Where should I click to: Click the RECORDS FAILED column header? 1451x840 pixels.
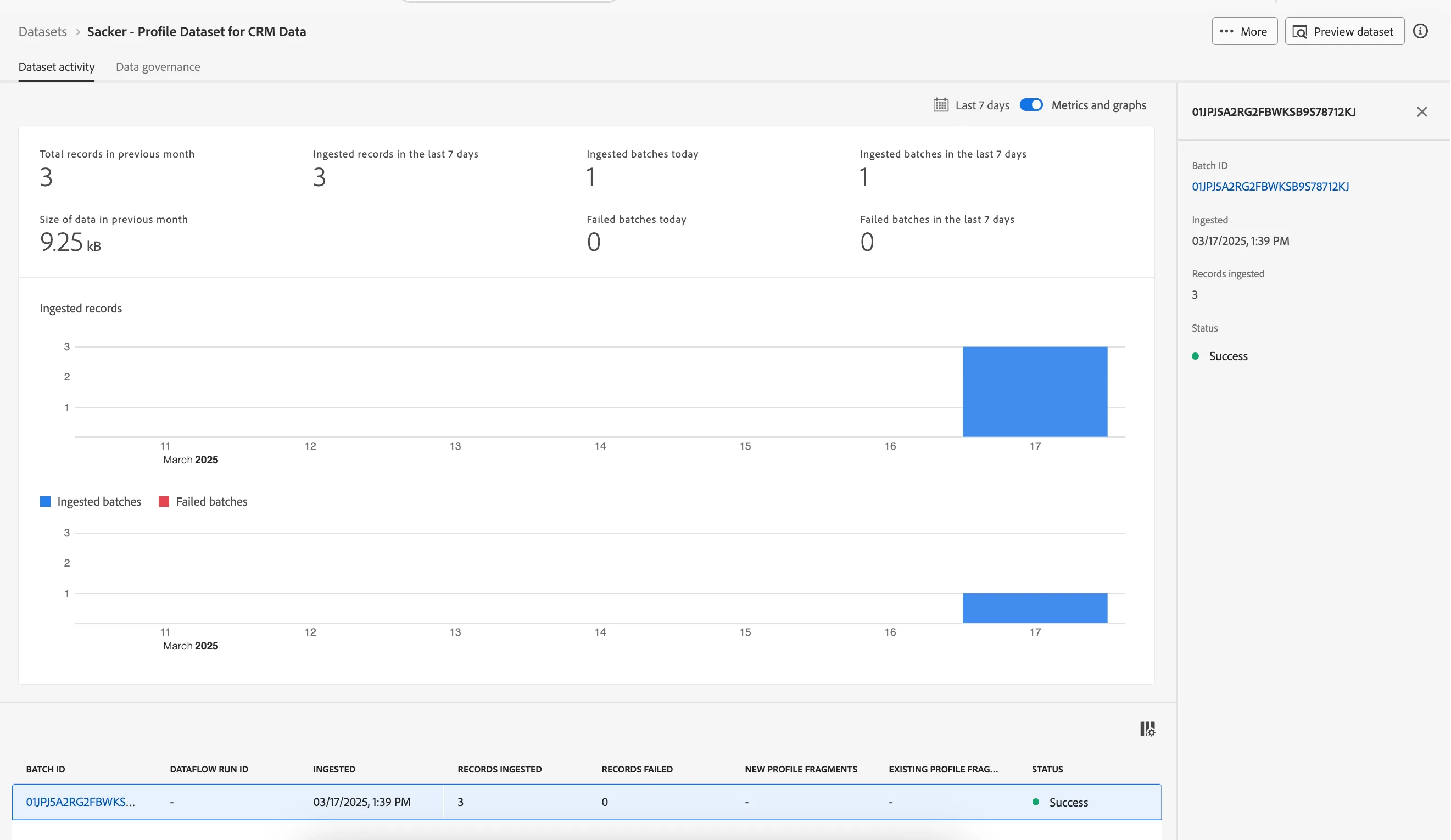[637, 769]
